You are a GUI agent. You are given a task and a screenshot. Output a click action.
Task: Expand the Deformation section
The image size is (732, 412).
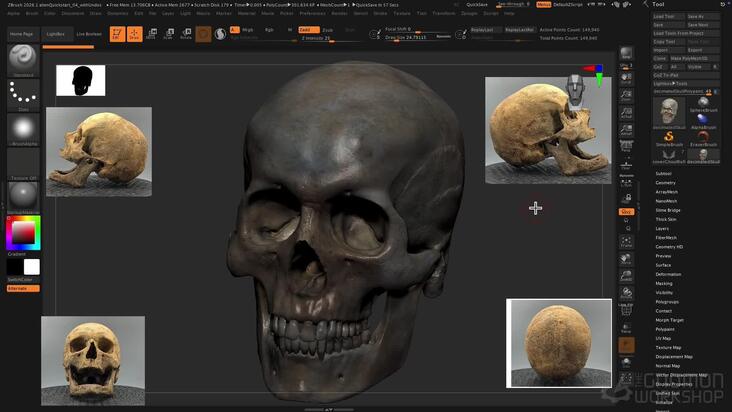coord(668,274)
